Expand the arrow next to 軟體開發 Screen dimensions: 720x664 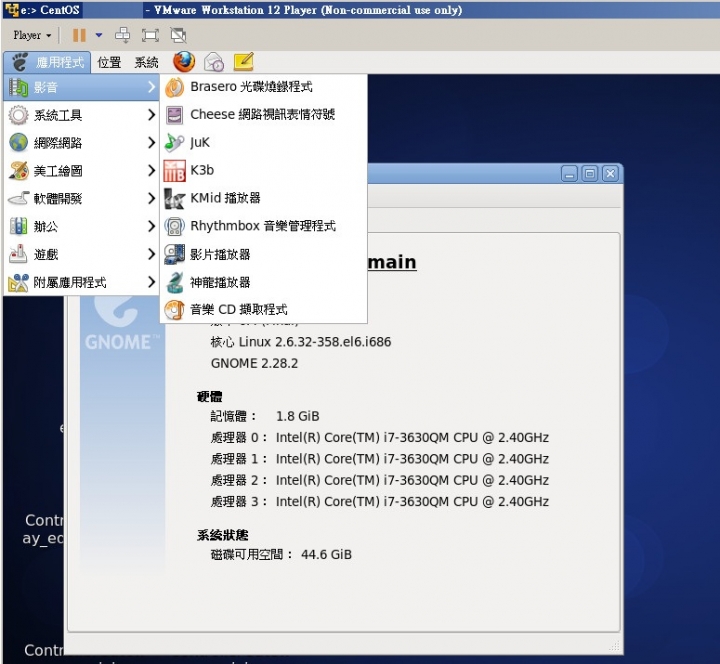[x=151, y=198]
